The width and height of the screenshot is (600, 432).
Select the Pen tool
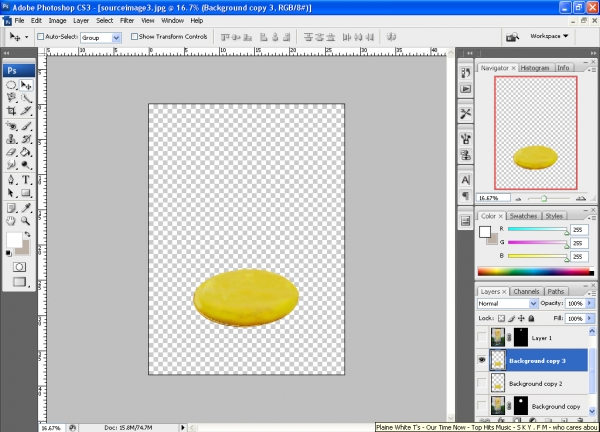click(11, 179)
